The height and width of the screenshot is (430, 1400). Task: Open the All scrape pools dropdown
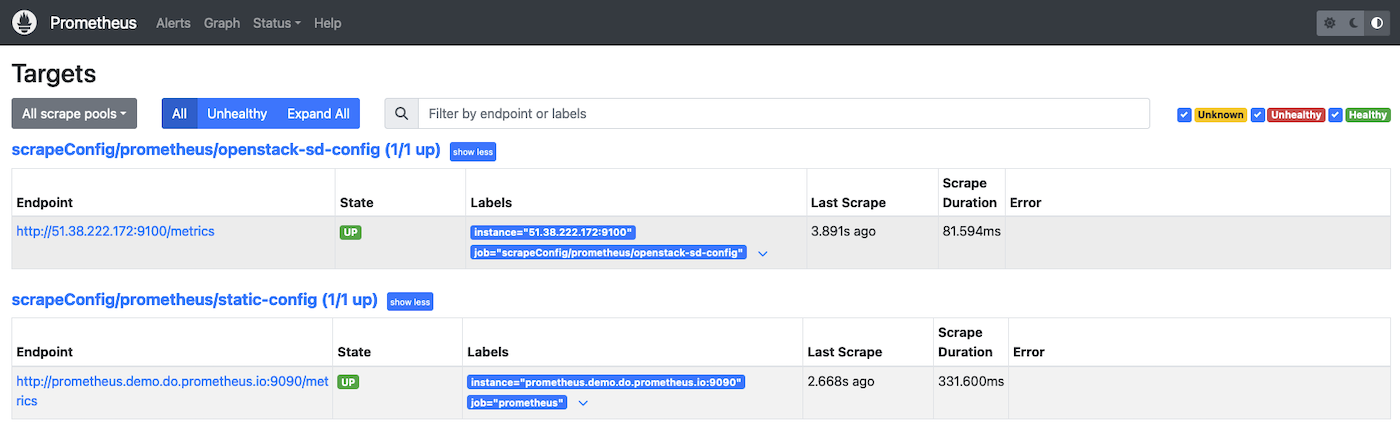[x=74, y=114]
